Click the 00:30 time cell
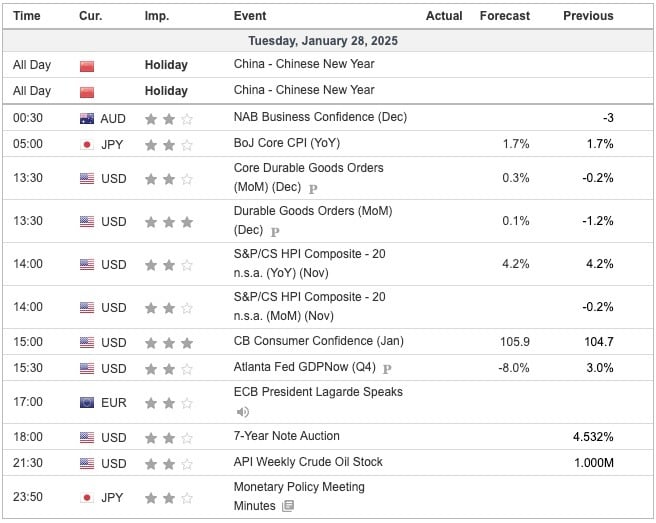 [x=28, y=118]
